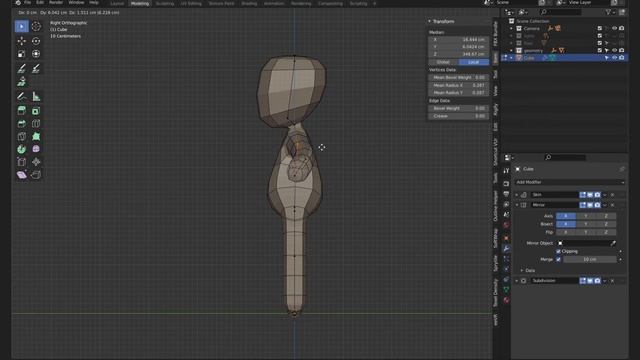640x360 pixels.
Task: Click the Blender logo menu
Action: [x=18, y=2]
